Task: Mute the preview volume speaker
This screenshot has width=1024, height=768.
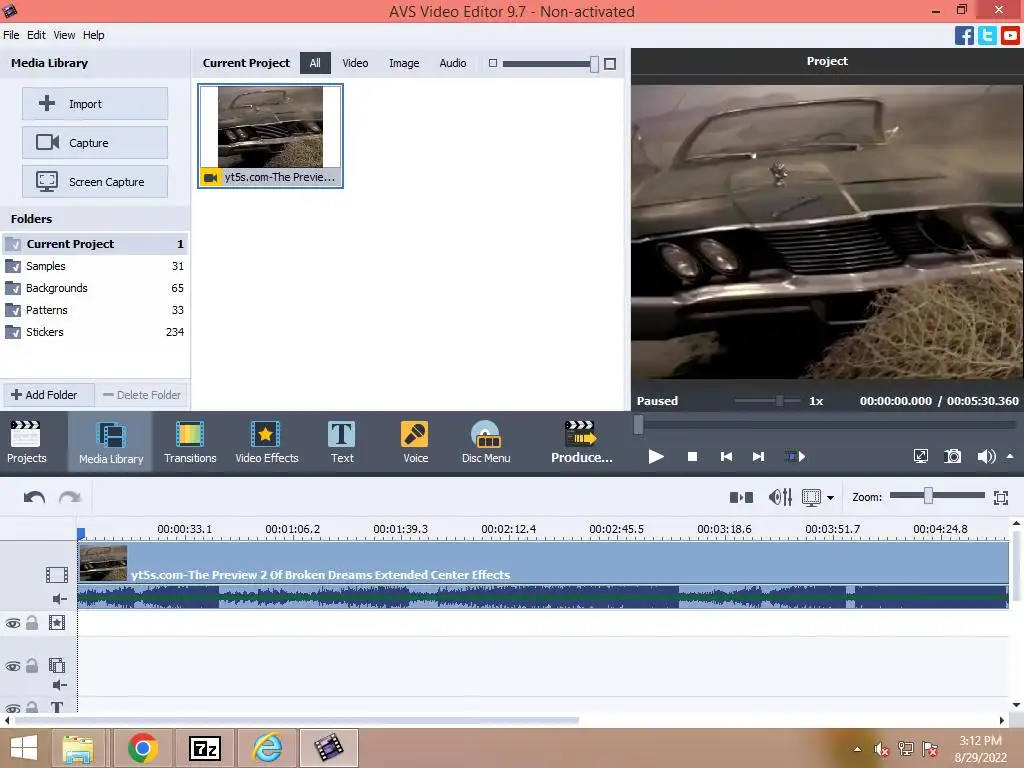Action: (x=986, y=456)
